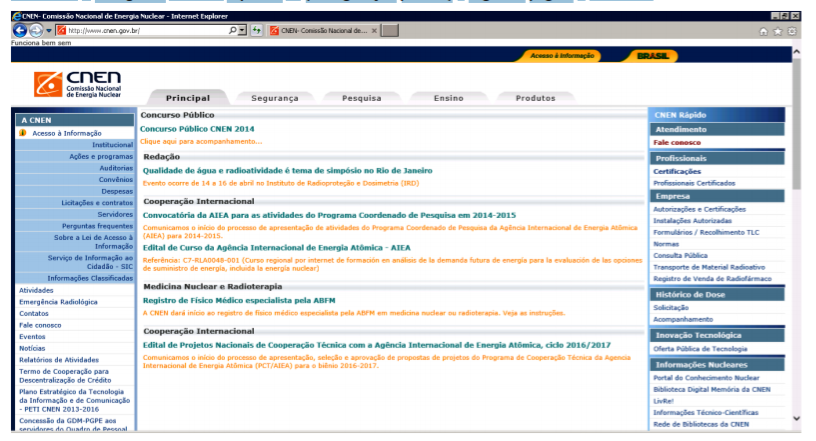816x441 pixels.
Task: Open the Ensino tab
Action: pos(449,98)
